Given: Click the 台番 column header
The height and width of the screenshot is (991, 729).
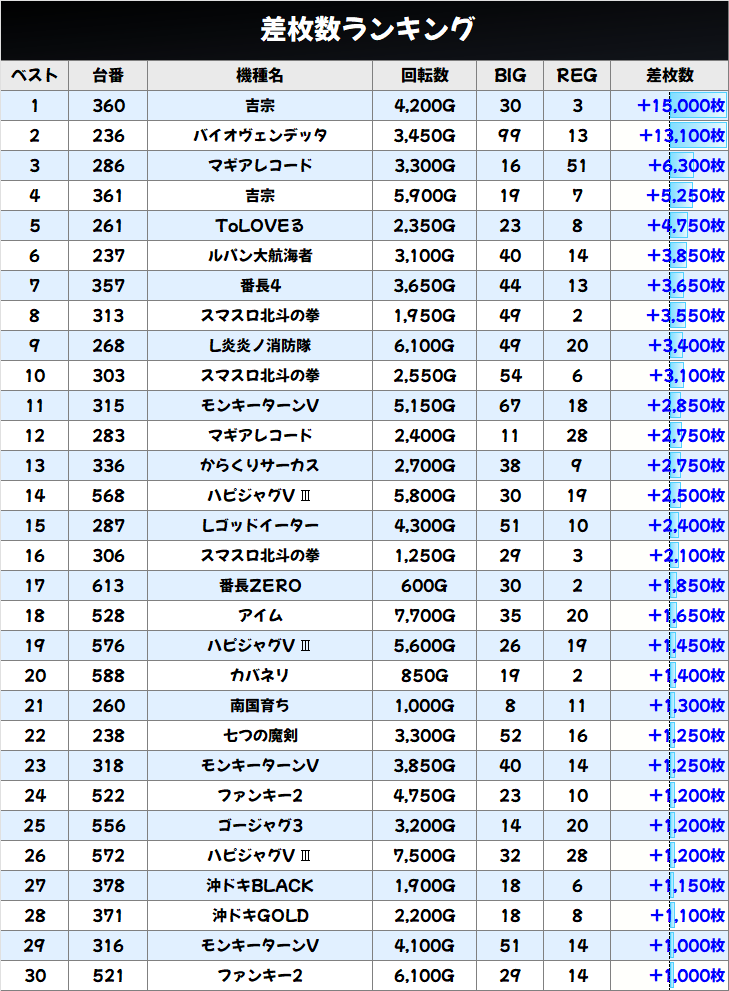Looking at the screenshot, I should (108, 76).
